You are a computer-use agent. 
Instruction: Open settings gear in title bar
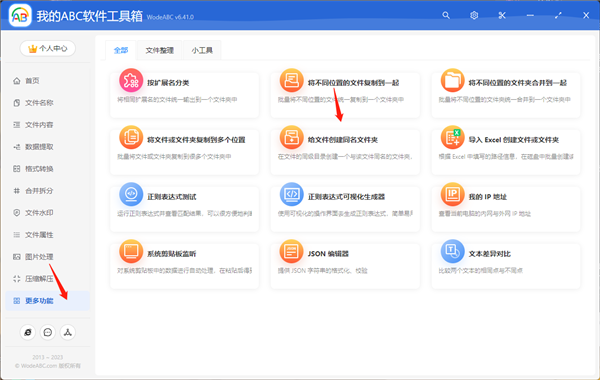[x=474, y=15]
